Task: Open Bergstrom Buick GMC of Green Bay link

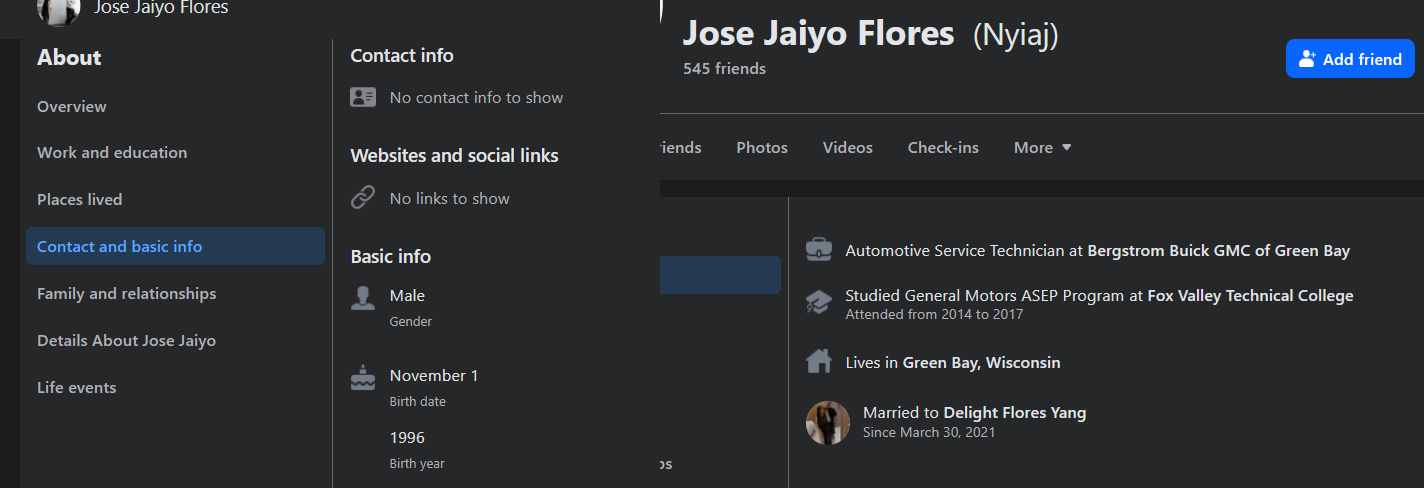Action: point(1219,251)
